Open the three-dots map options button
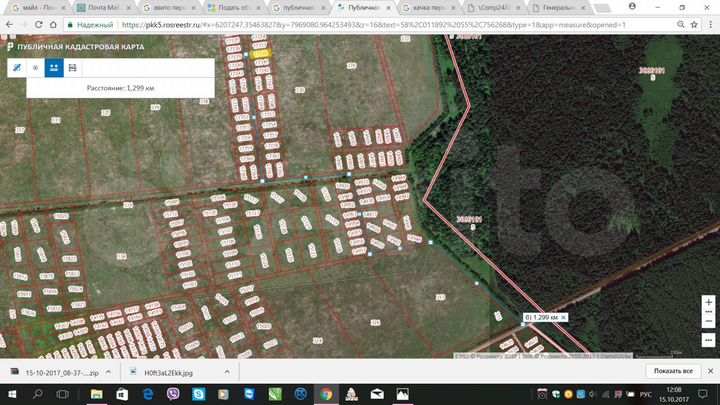 [708, 338]
